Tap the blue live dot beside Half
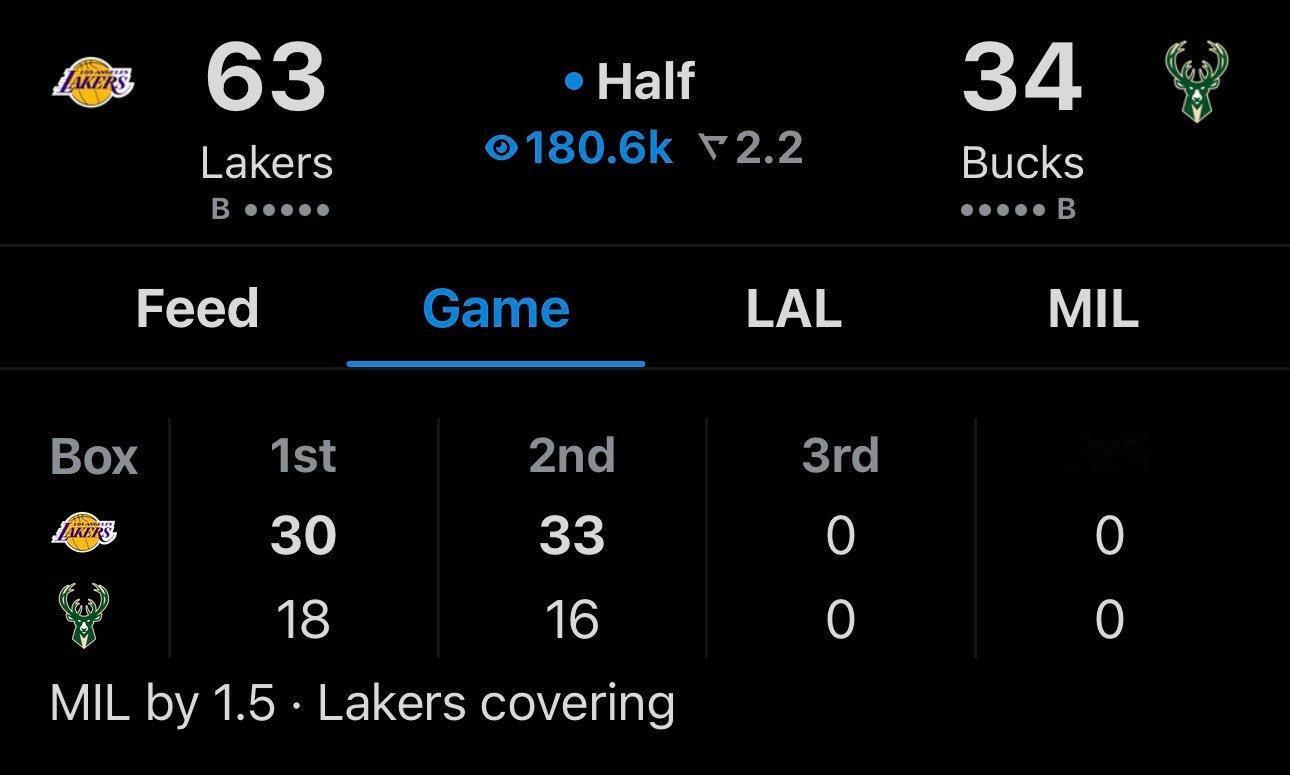 pos(573,82)
